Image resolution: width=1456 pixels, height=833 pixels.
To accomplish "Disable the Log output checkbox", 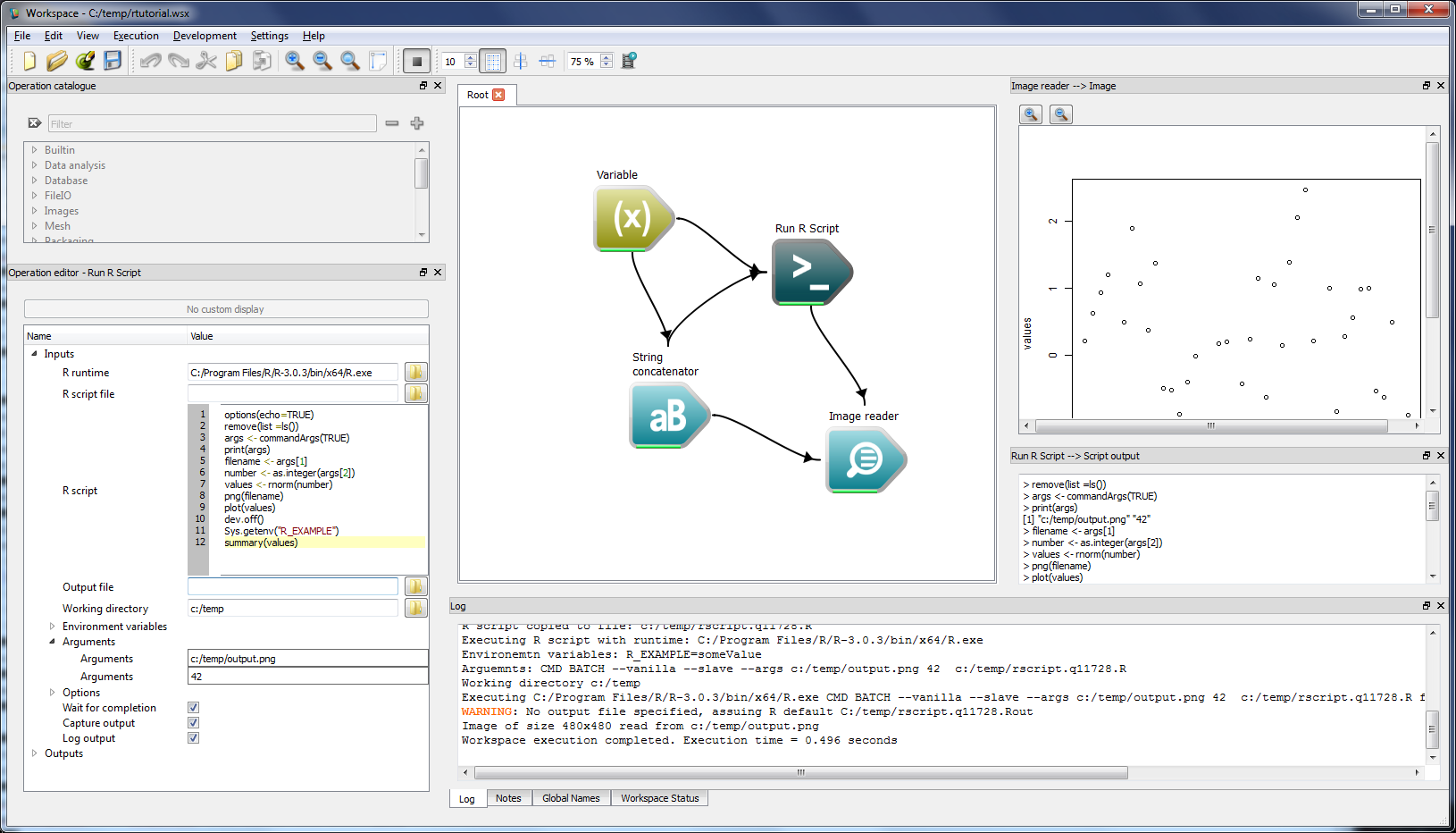I will point(193,738).
